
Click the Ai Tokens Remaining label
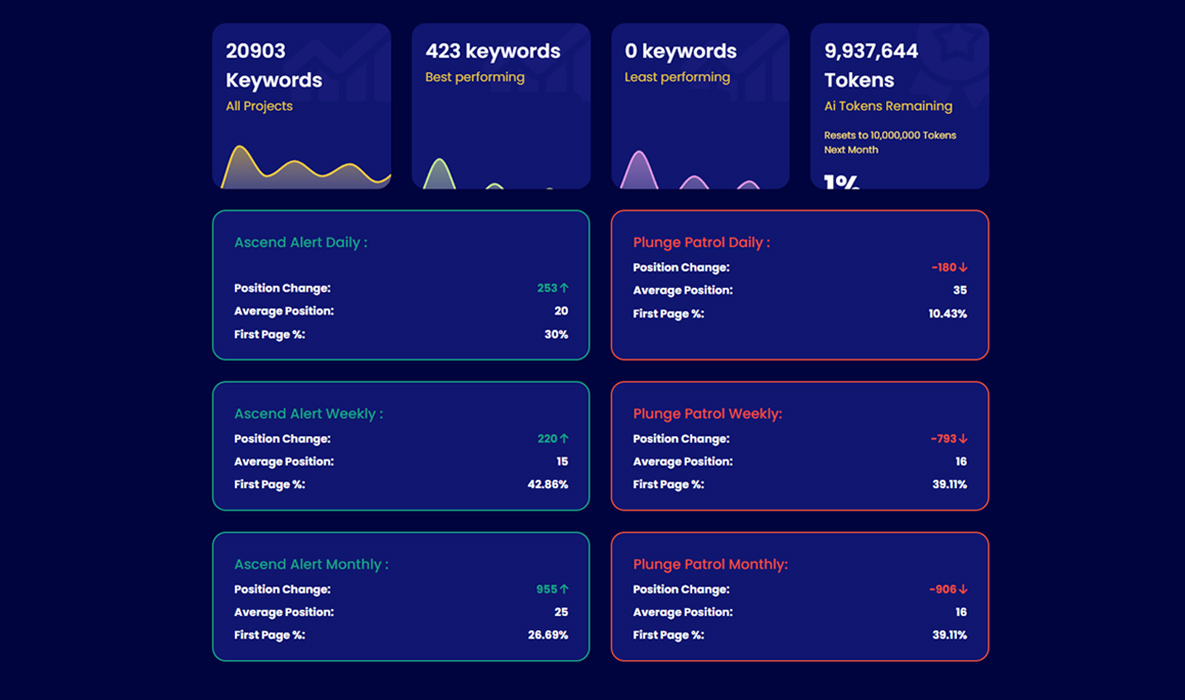point(888,106)
